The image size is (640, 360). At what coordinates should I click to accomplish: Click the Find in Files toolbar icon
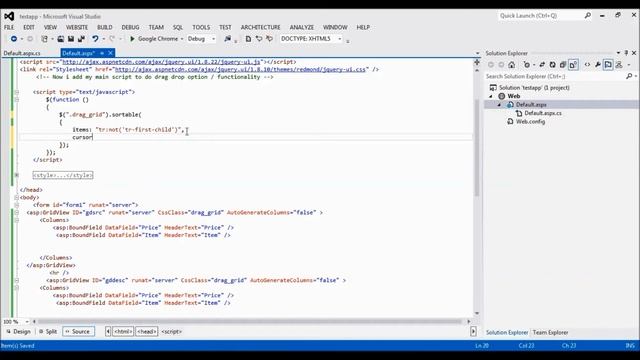228,39
